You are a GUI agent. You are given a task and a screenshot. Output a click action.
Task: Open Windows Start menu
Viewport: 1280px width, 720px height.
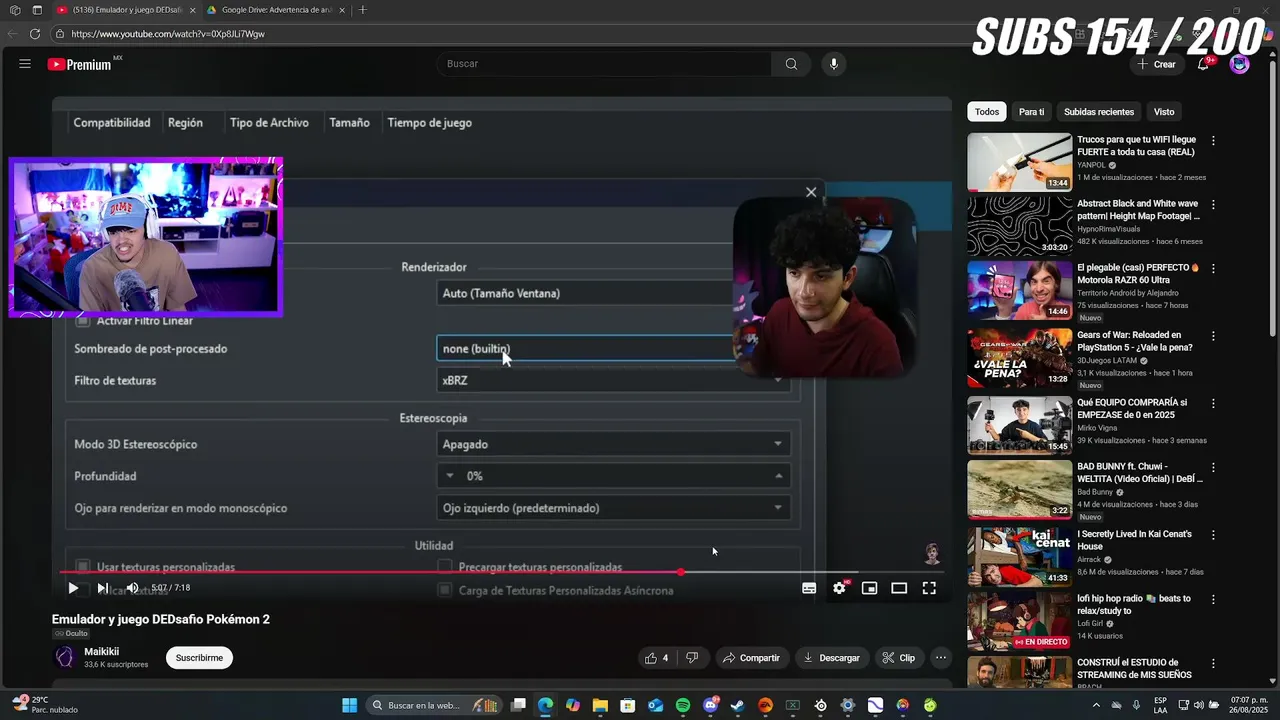349,705
